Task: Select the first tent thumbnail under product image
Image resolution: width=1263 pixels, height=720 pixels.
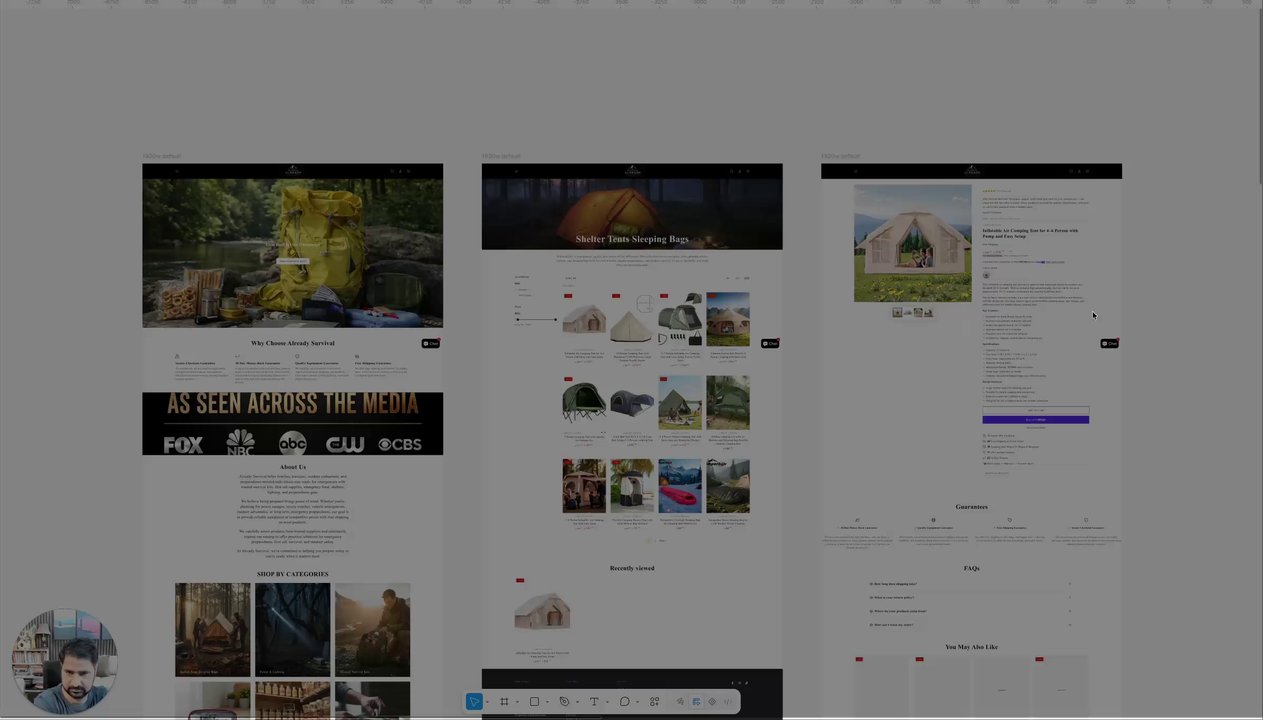Action: [897, 313]
